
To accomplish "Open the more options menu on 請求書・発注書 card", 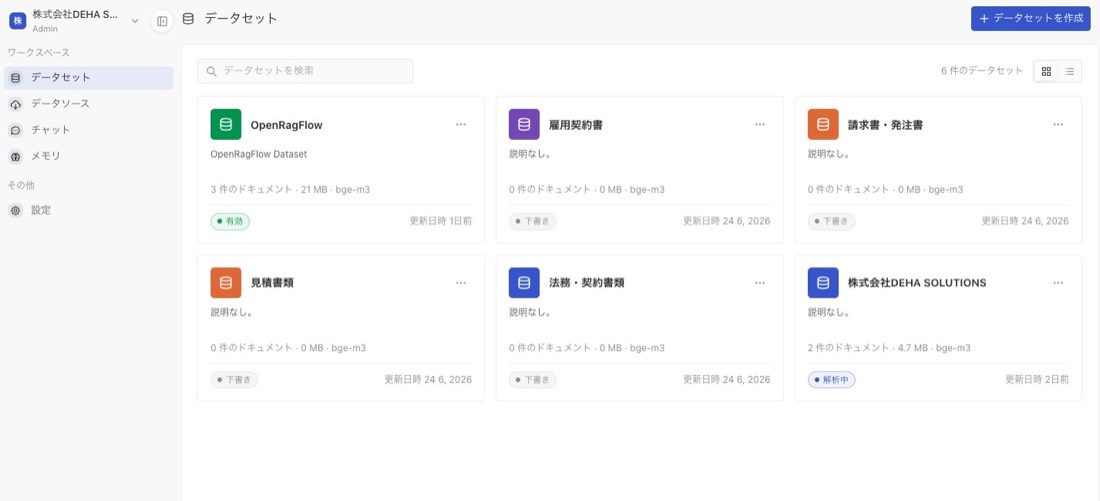I will point(1058,124).
